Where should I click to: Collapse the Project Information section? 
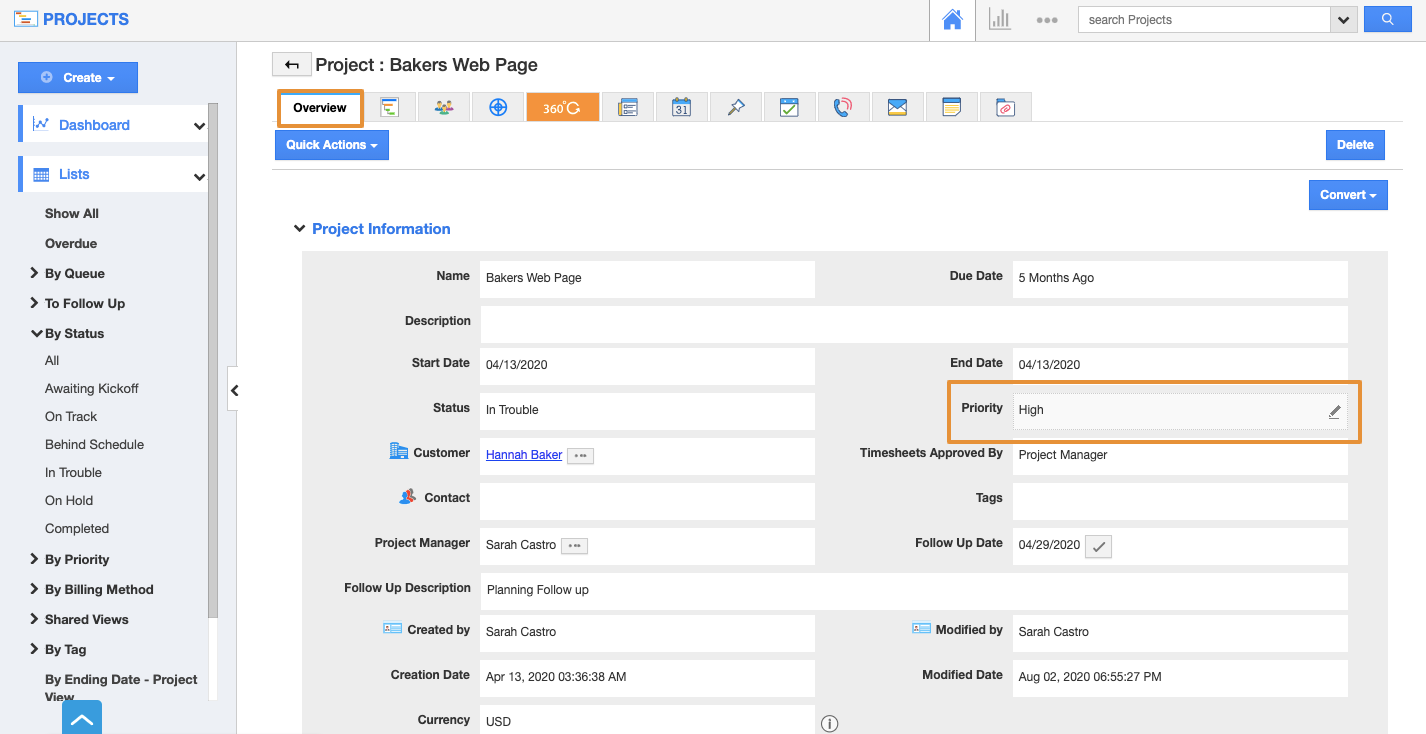click(299, 229)
